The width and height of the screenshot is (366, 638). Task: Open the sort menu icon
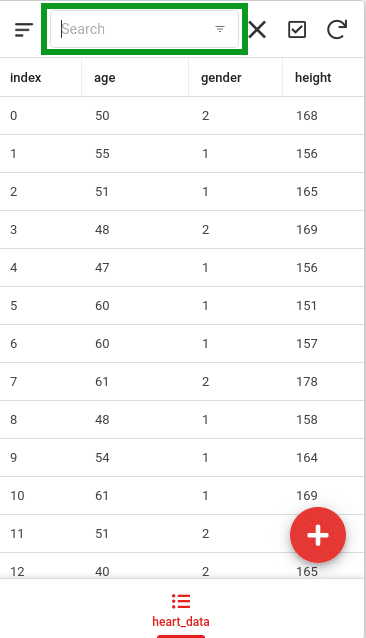pos(24,30)
